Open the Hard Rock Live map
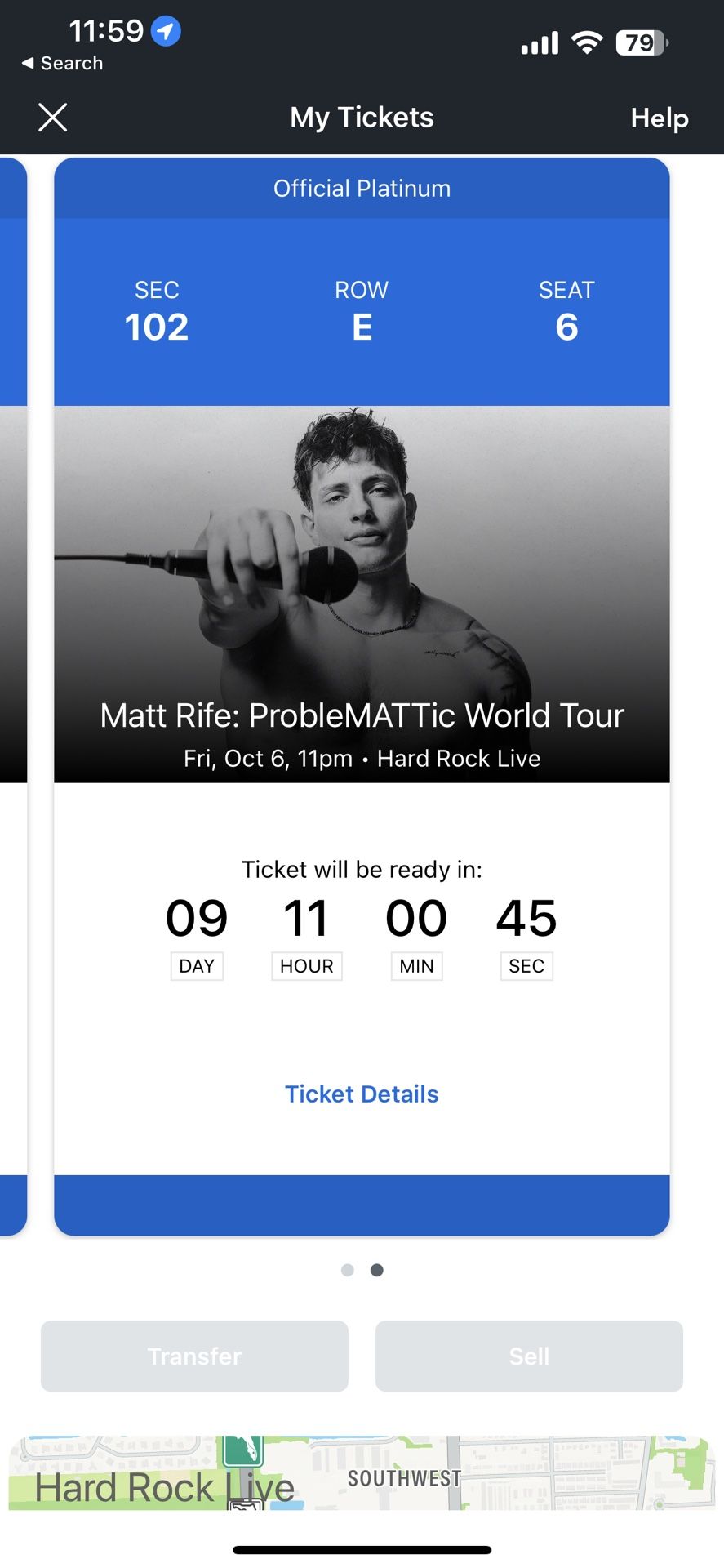The width and height of the screenshot is (724, 1568). pyautogui.click(x=362, y=1472)
